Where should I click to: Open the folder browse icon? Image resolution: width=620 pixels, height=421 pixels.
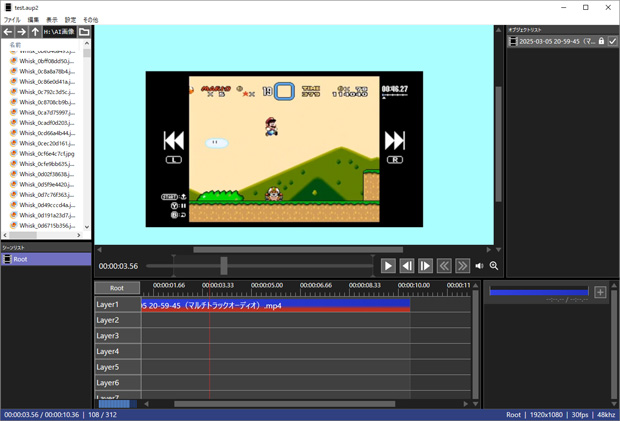[84, 32]
